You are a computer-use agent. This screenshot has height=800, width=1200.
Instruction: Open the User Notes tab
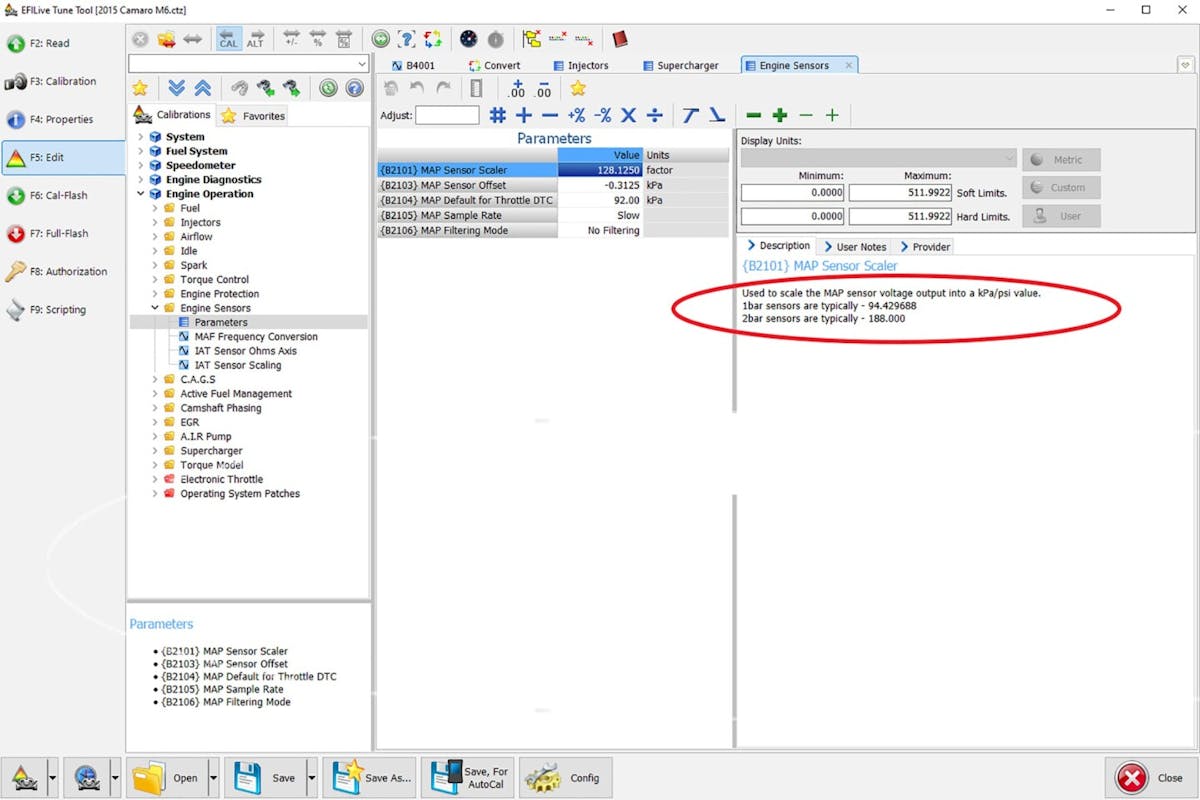[855, 246]
